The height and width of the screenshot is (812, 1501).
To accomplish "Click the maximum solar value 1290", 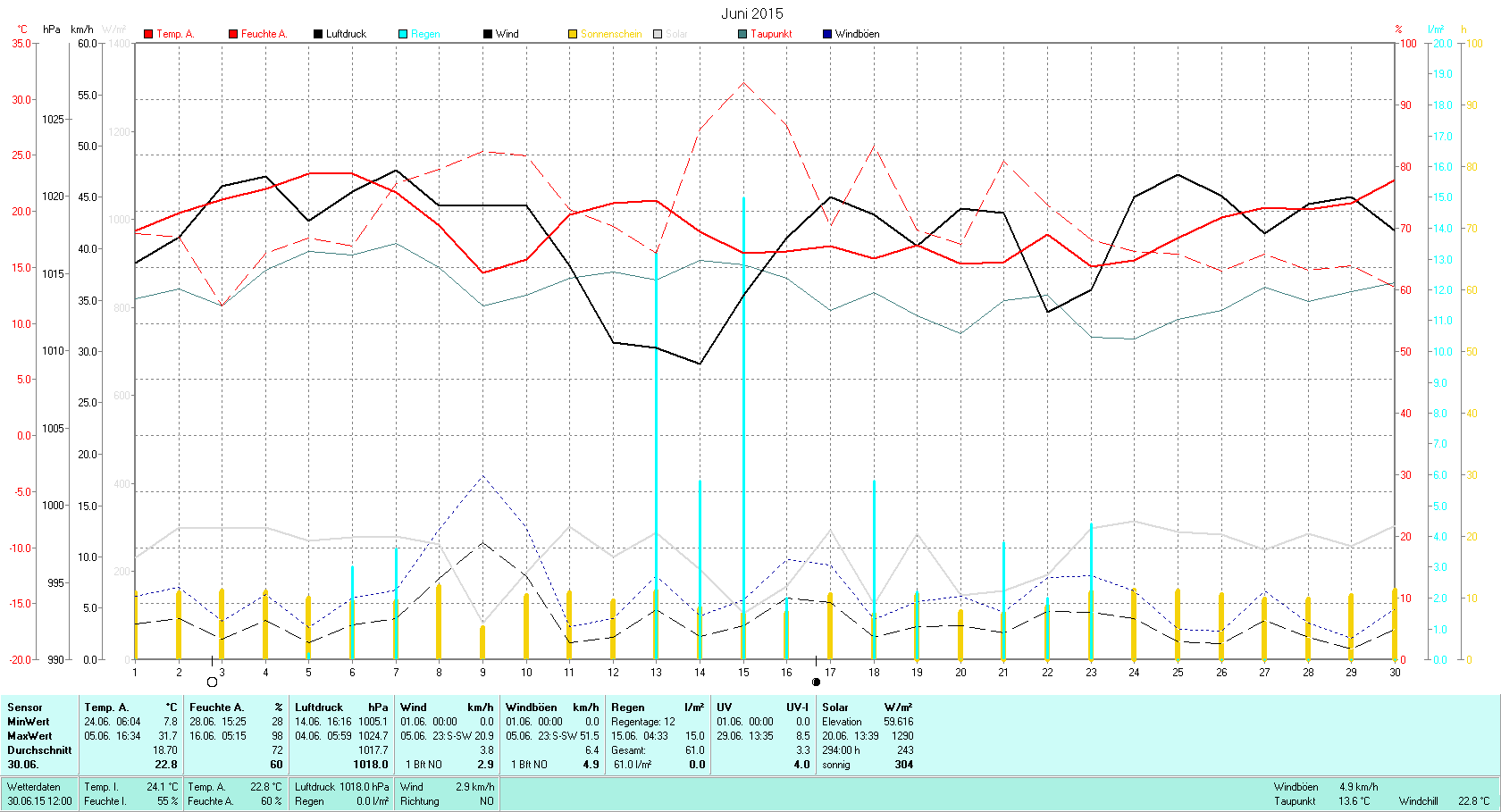I will coord(902,736).
